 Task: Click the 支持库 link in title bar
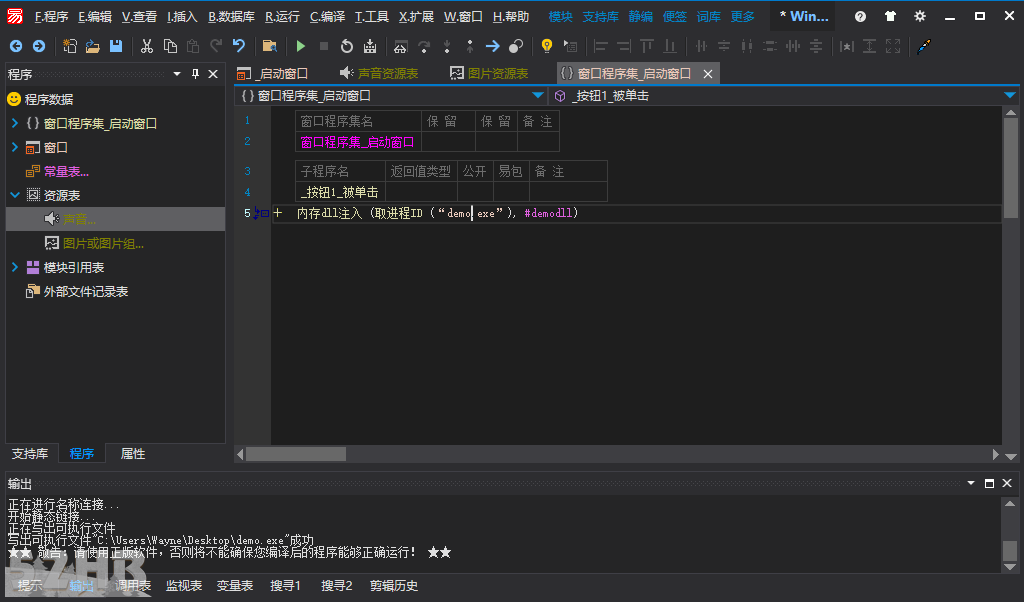tap(600, 17)
